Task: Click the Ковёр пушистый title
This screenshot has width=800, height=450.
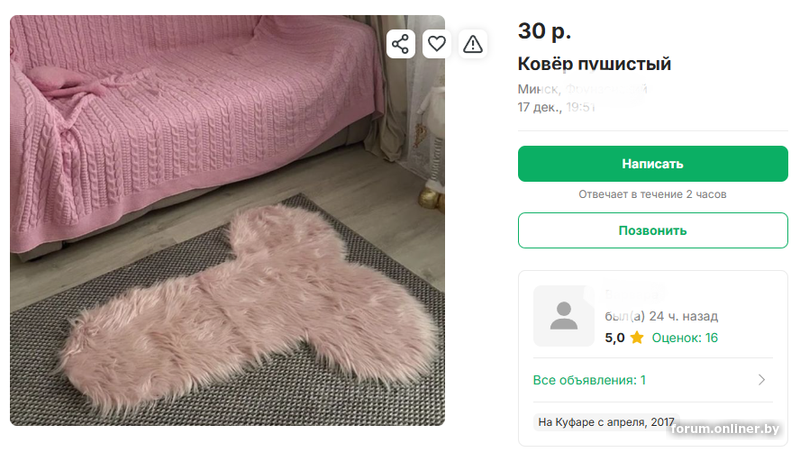Action: point(594,64)
